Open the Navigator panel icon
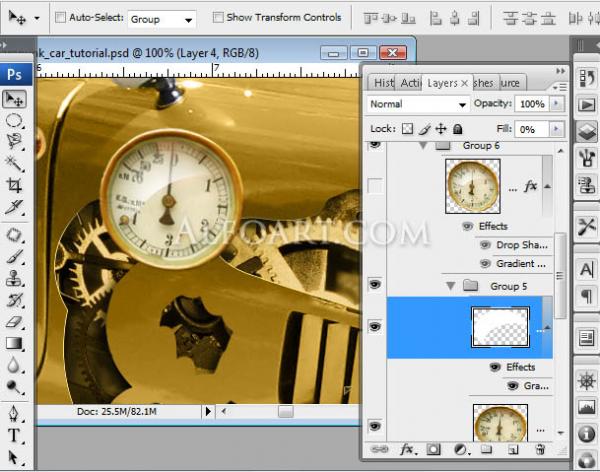 click(x=587, y=381)
